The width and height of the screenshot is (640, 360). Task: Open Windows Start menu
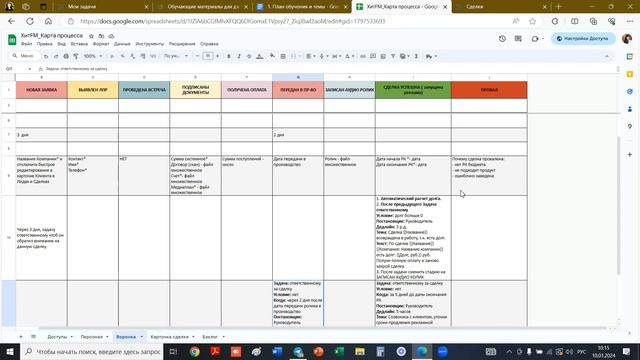10,351
